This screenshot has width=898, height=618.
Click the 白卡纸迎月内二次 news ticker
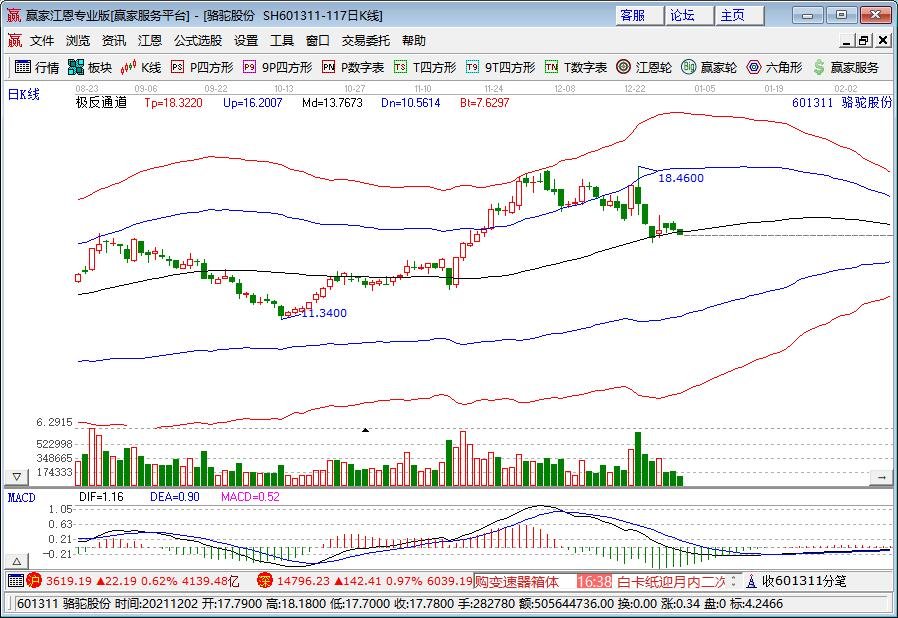(672, 582)
